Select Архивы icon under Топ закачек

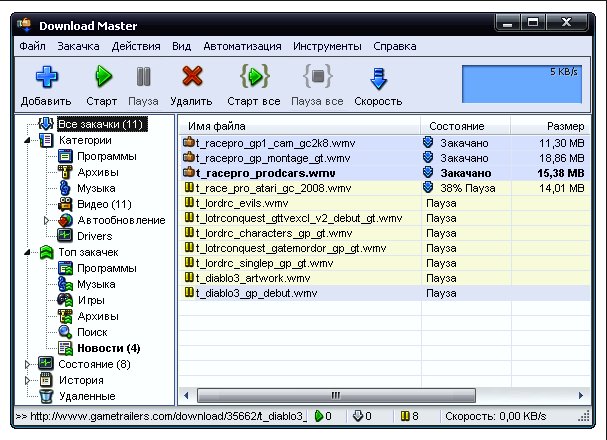[x=65, y=316]
